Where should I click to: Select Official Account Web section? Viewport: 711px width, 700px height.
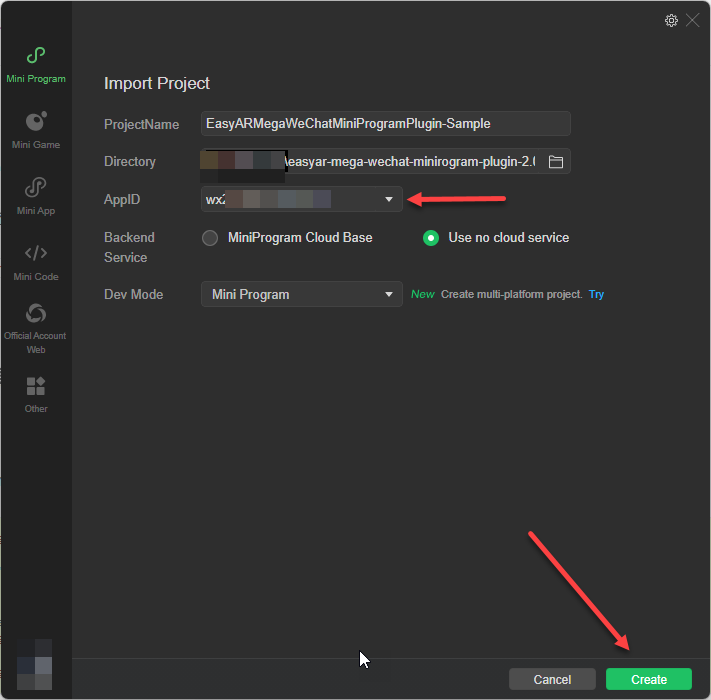[36, 329]
